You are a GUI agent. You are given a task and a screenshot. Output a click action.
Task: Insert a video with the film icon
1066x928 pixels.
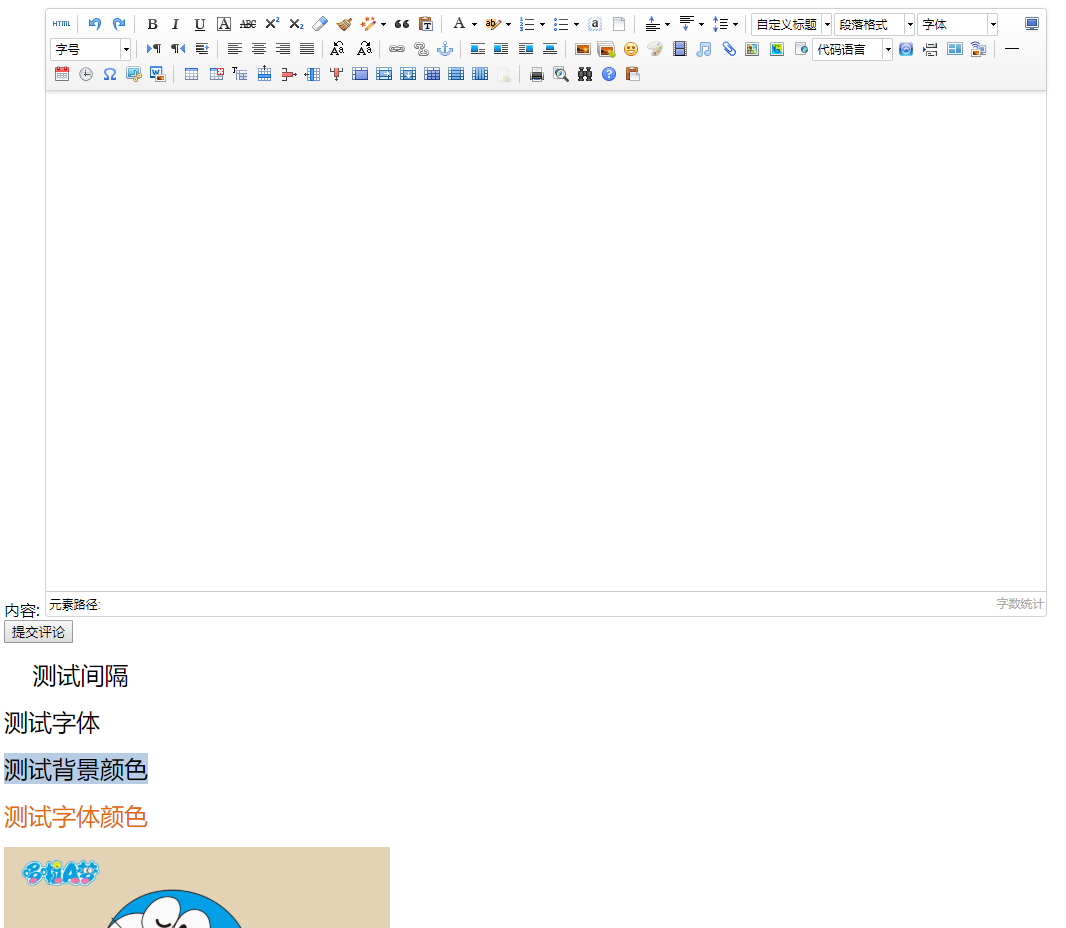(679, 49)
